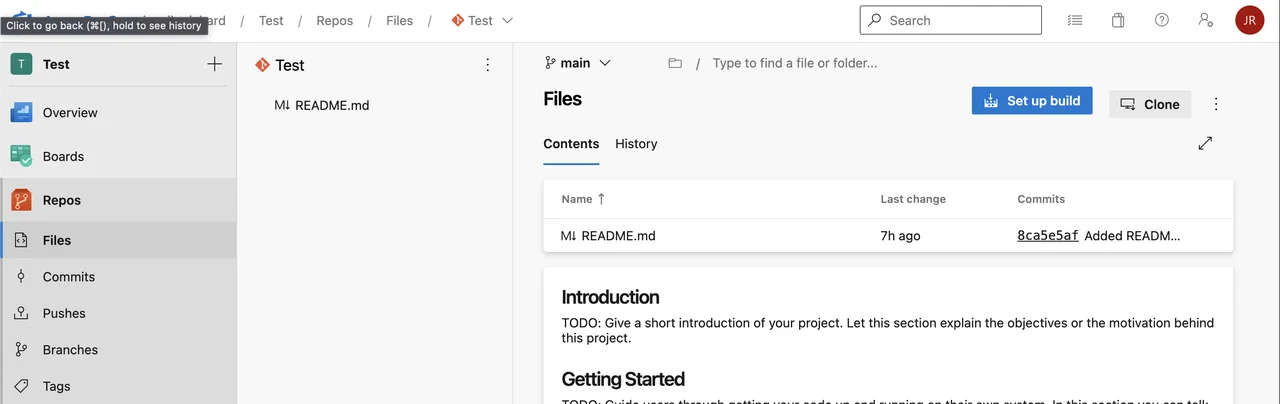This screenshot has height=404, width=1280.
Task: Focus the Search box in header
Action: [x=951, y=20]
